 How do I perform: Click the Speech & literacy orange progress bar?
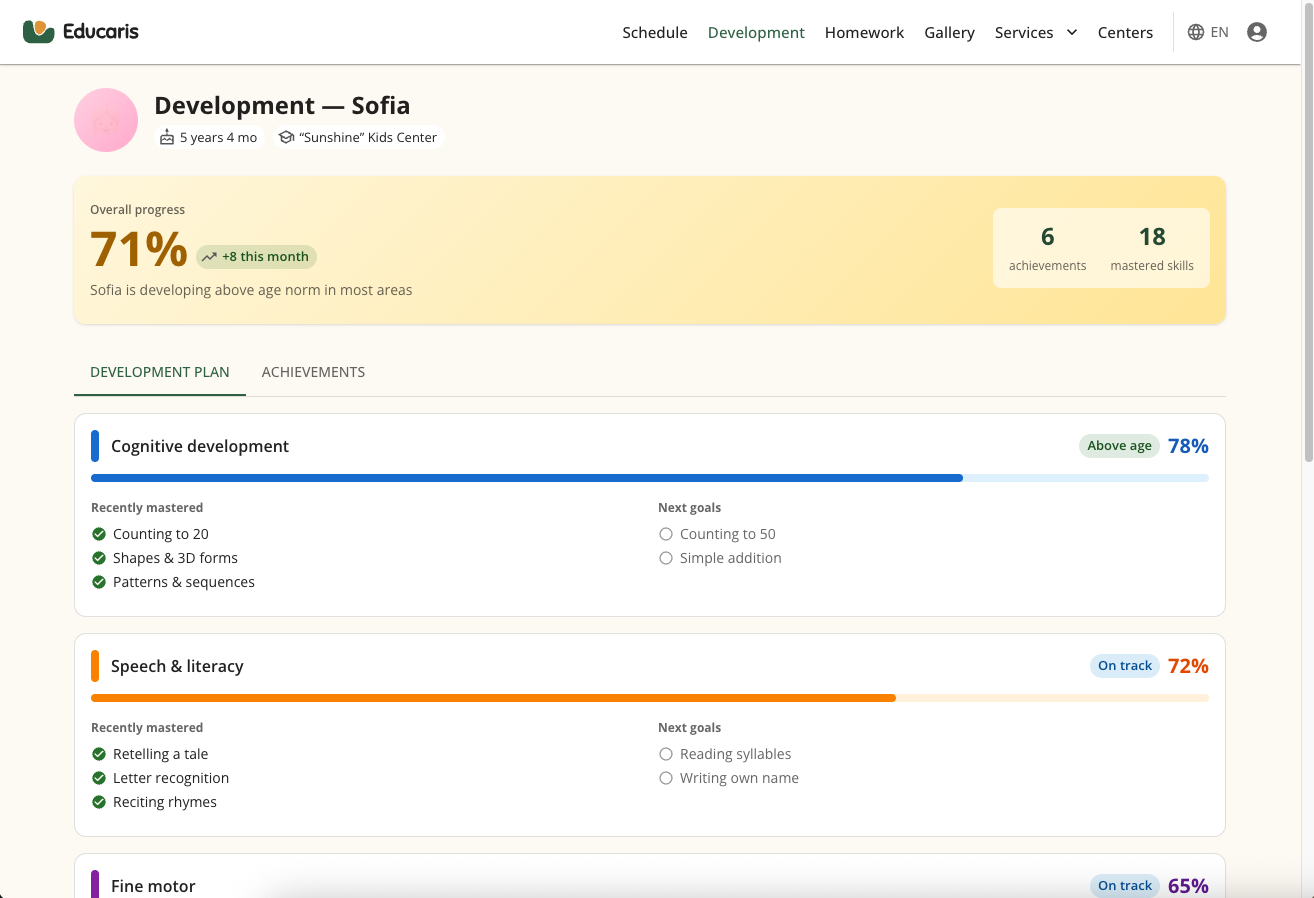(x=493, y=698)
